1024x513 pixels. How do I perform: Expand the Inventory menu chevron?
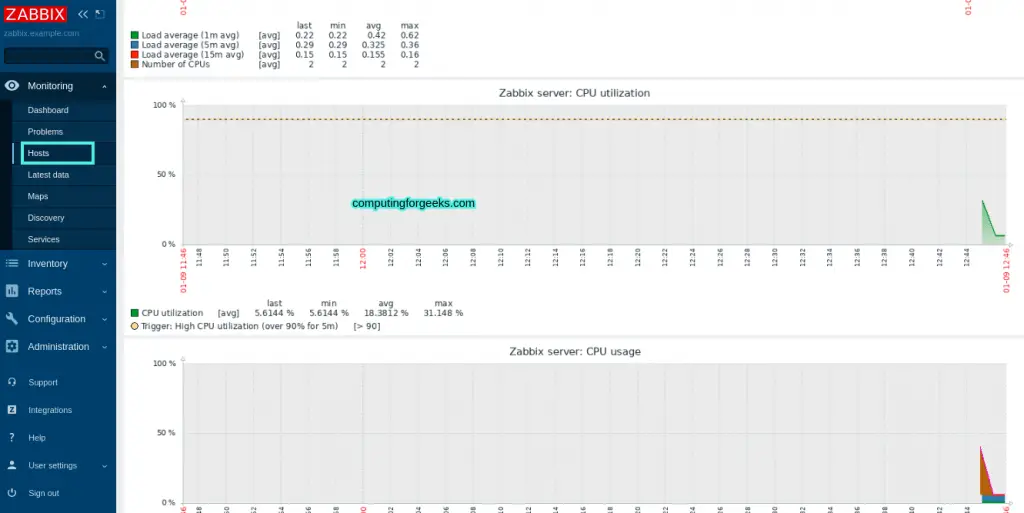[104, 264]
